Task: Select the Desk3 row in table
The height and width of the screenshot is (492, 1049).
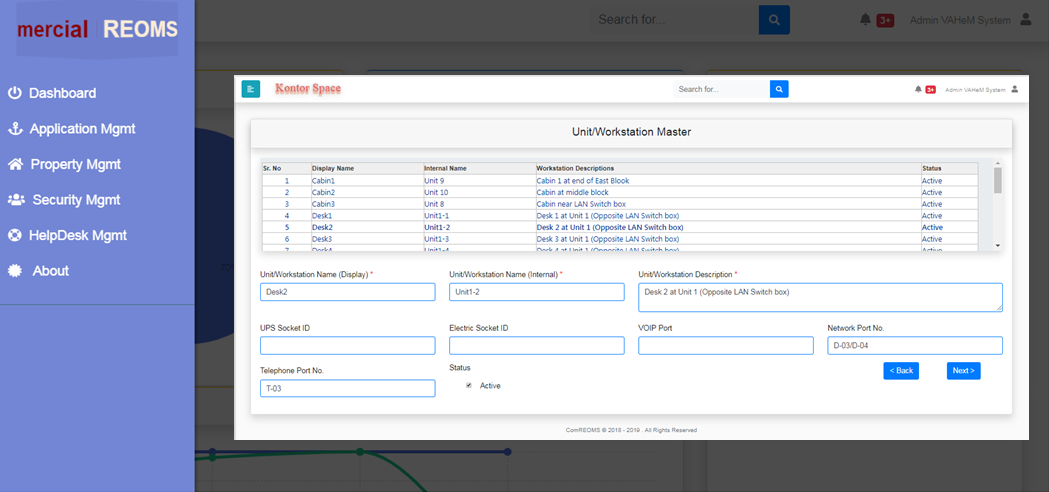Action: (x=619, y=239)
